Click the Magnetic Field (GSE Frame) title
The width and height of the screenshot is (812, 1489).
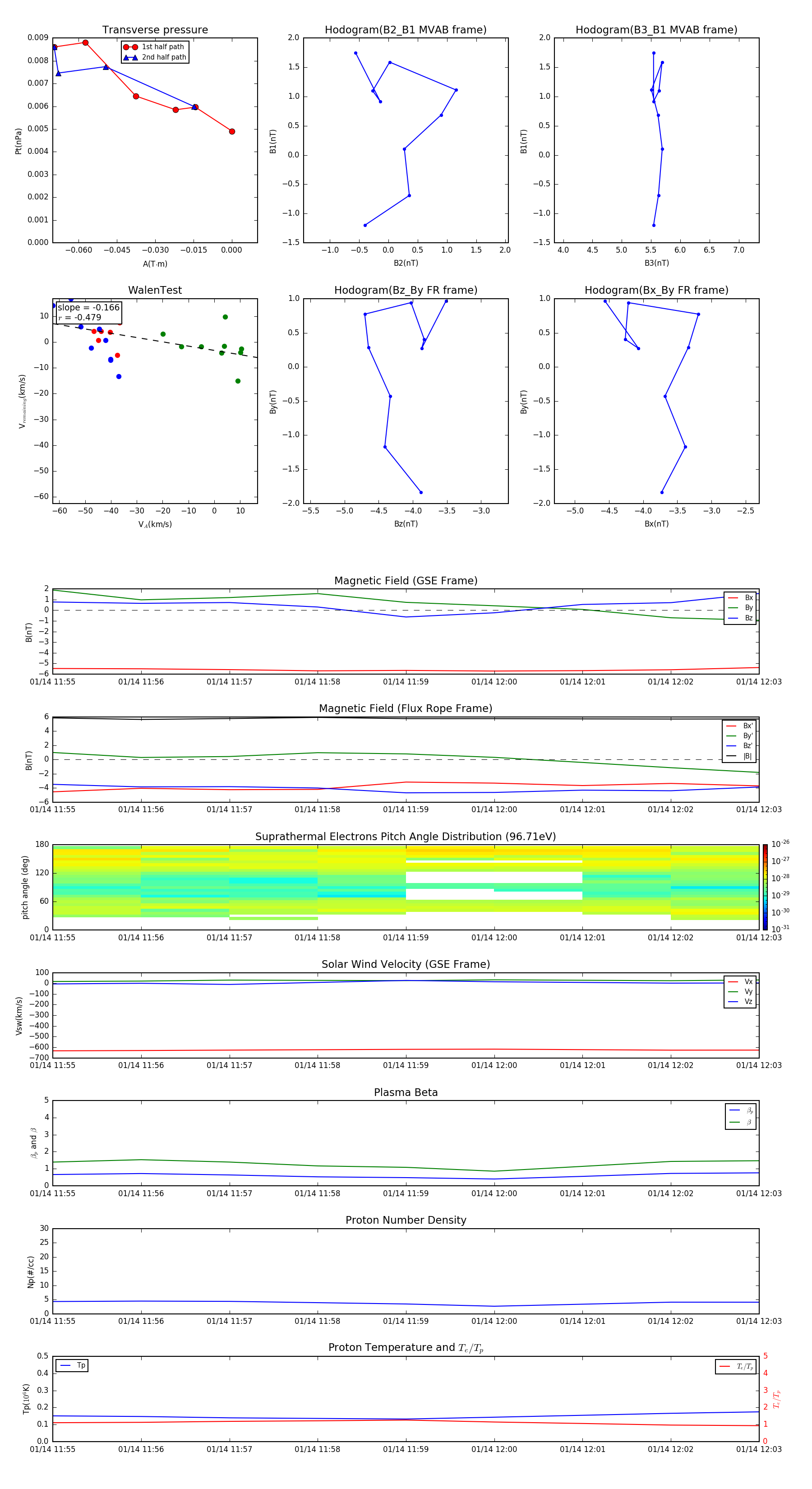[406, 581]
